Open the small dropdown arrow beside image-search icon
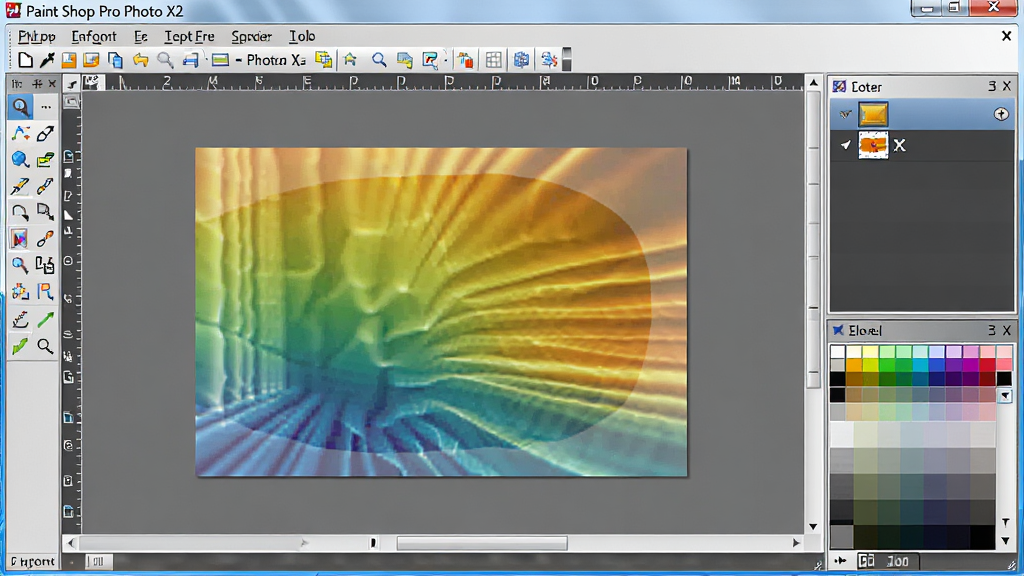This screenshot has width=1024, height=576. click(446, 60)
